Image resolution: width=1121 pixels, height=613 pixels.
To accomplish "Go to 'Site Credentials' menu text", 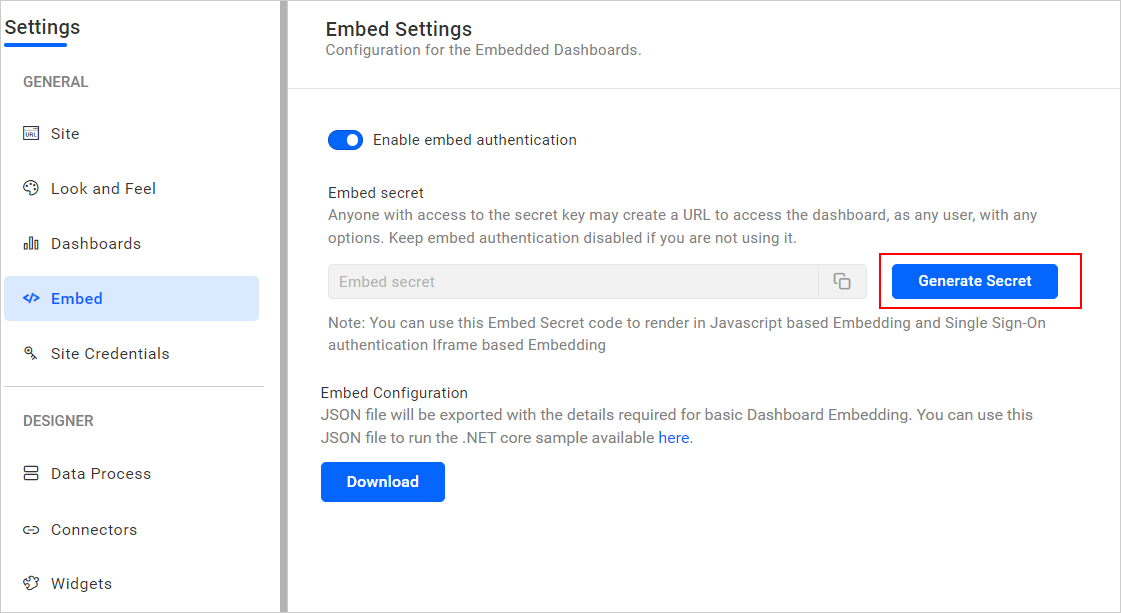I will [x=110, y=354].
